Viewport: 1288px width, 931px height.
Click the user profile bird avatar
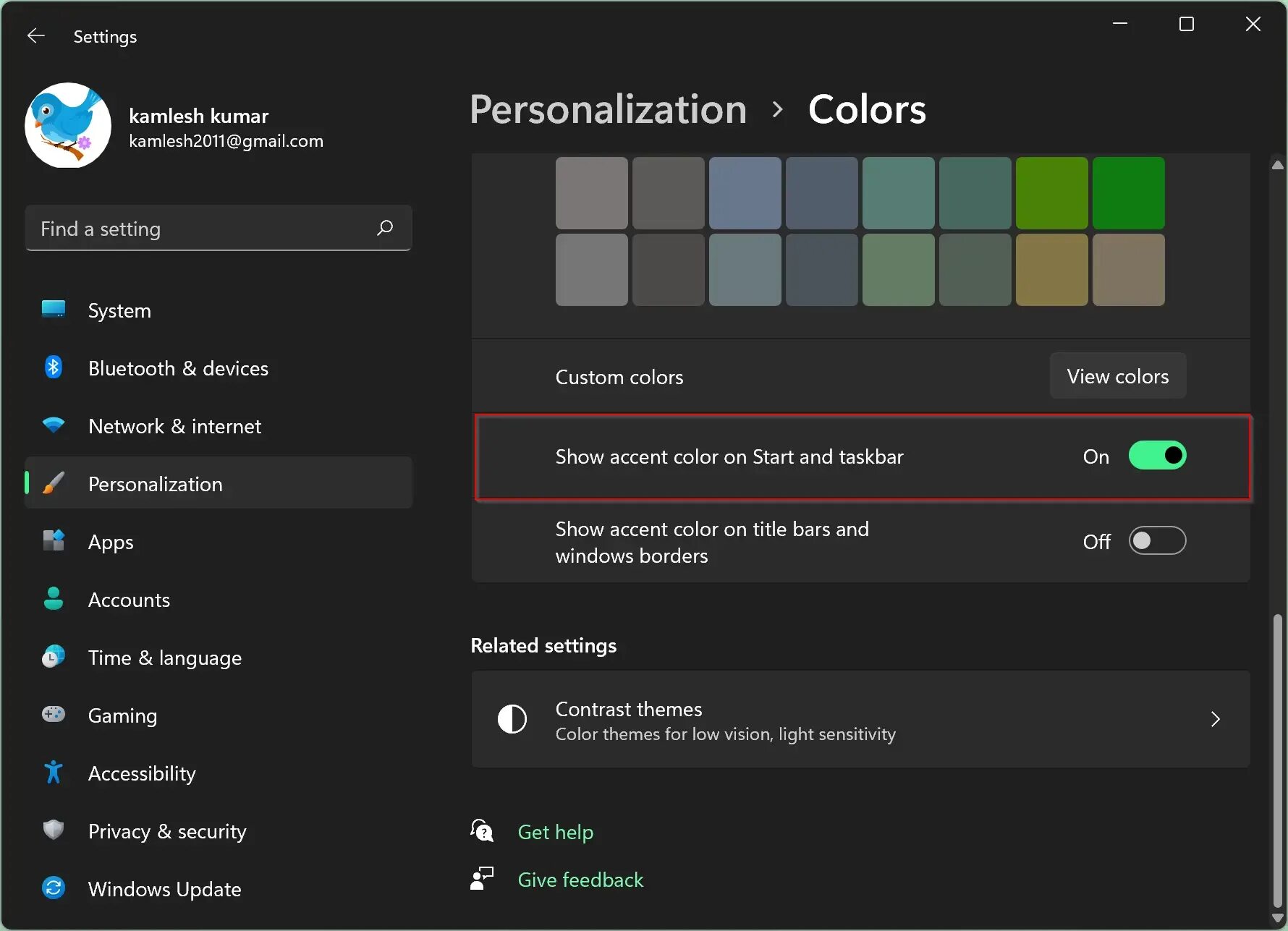[68, 125]
